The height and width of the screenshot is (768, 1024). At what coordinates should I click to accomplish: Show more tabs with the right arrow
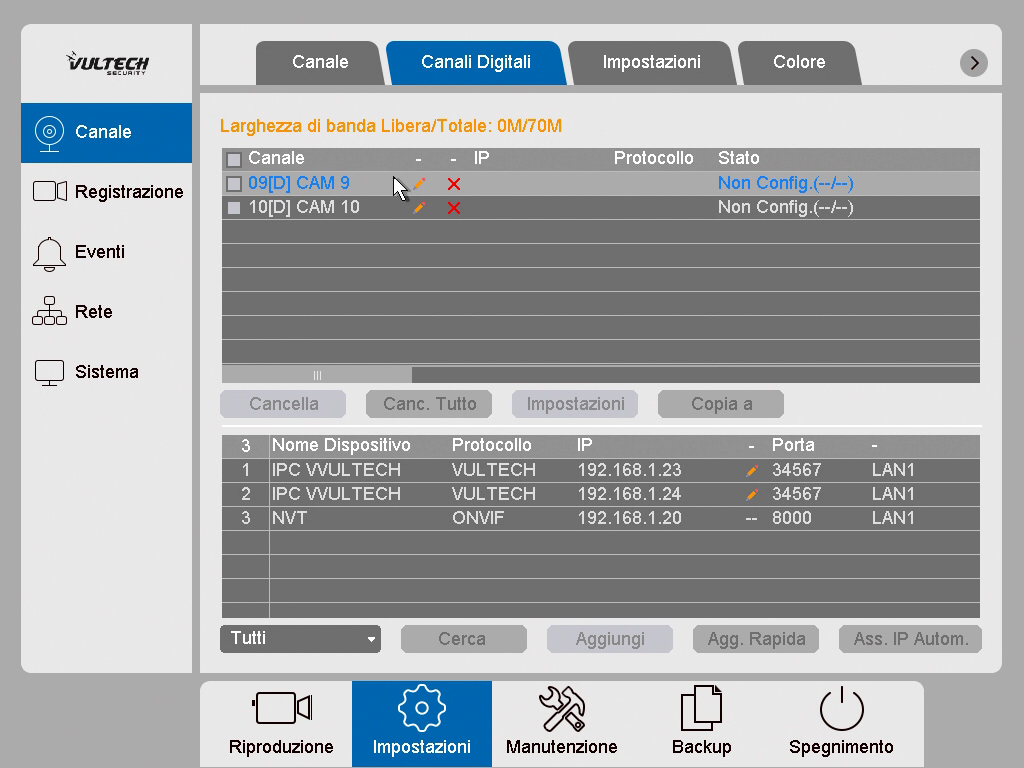973,63
